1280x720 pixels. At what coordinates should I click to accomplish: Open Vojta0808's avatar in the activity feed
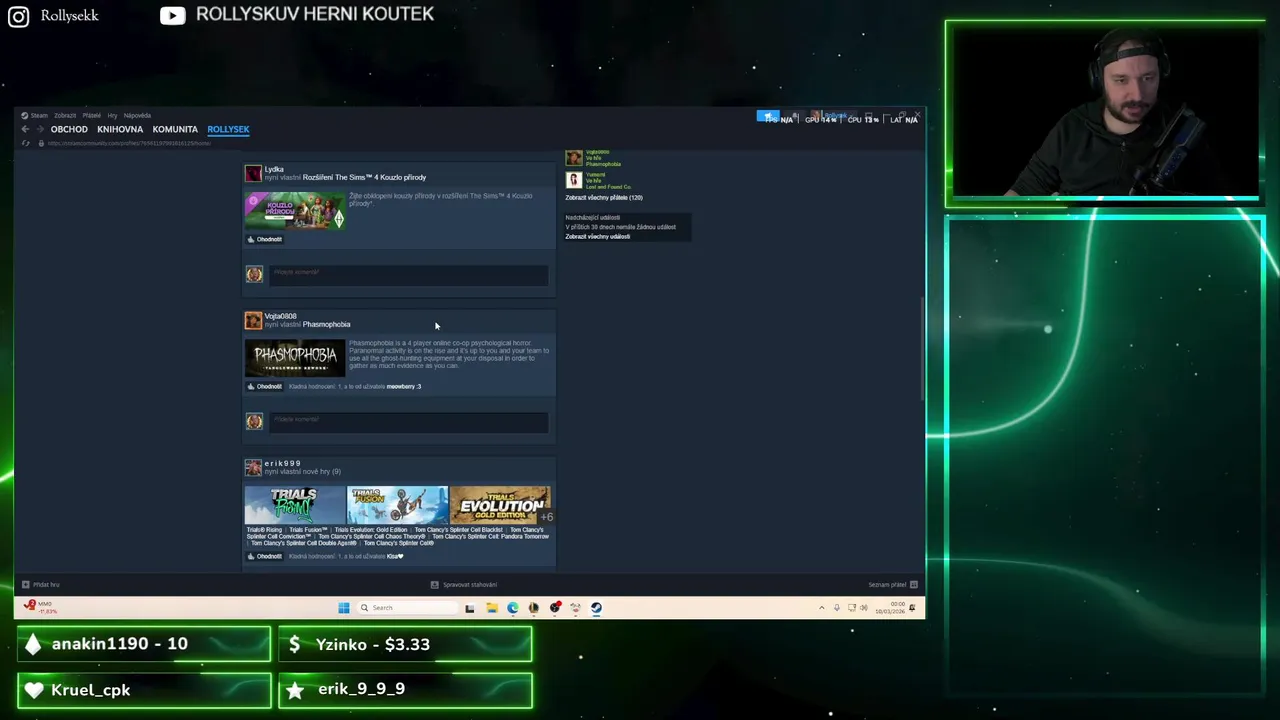pos(253,320)
